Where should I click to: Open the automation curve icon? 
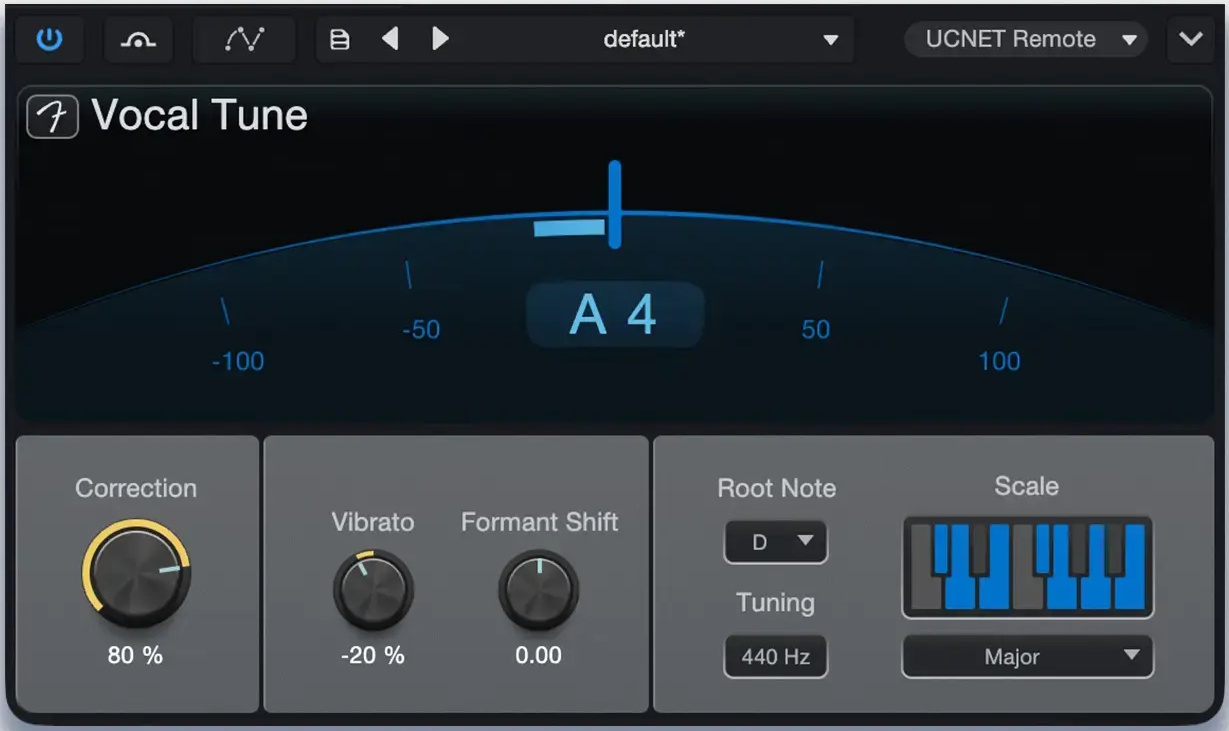pyautogui.click(x=244, y=40)
